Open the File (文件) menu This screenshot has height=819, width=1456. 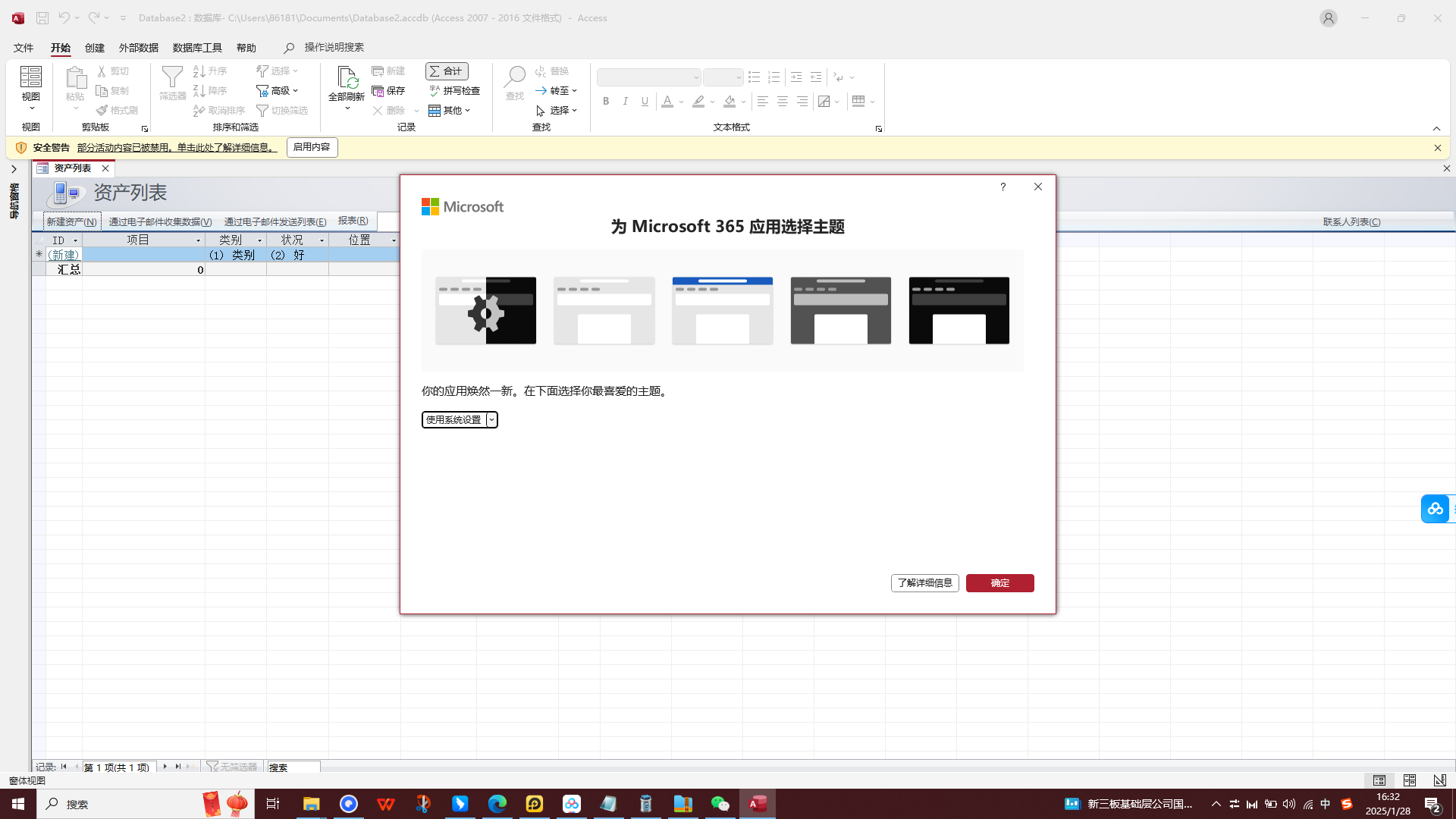point(24,48)
